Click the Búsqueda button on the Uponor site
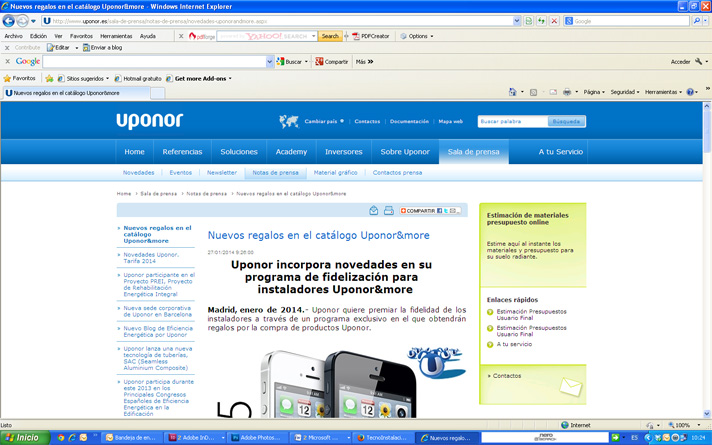 [566, 121]
